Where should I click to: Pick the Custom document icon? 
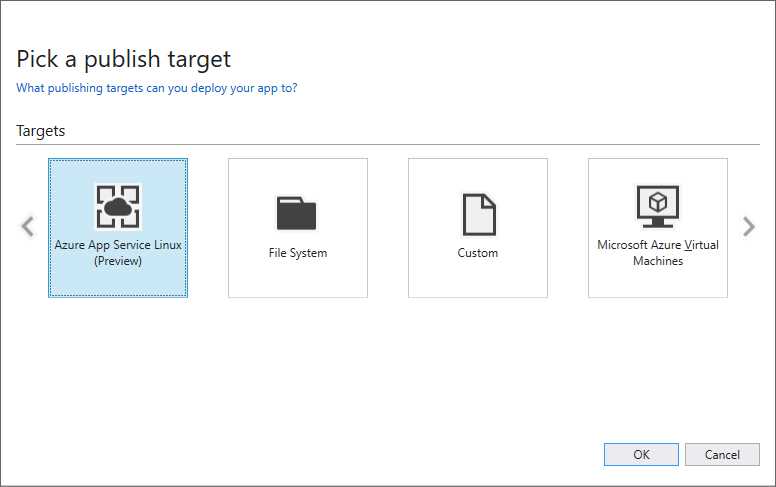(479, 214)
